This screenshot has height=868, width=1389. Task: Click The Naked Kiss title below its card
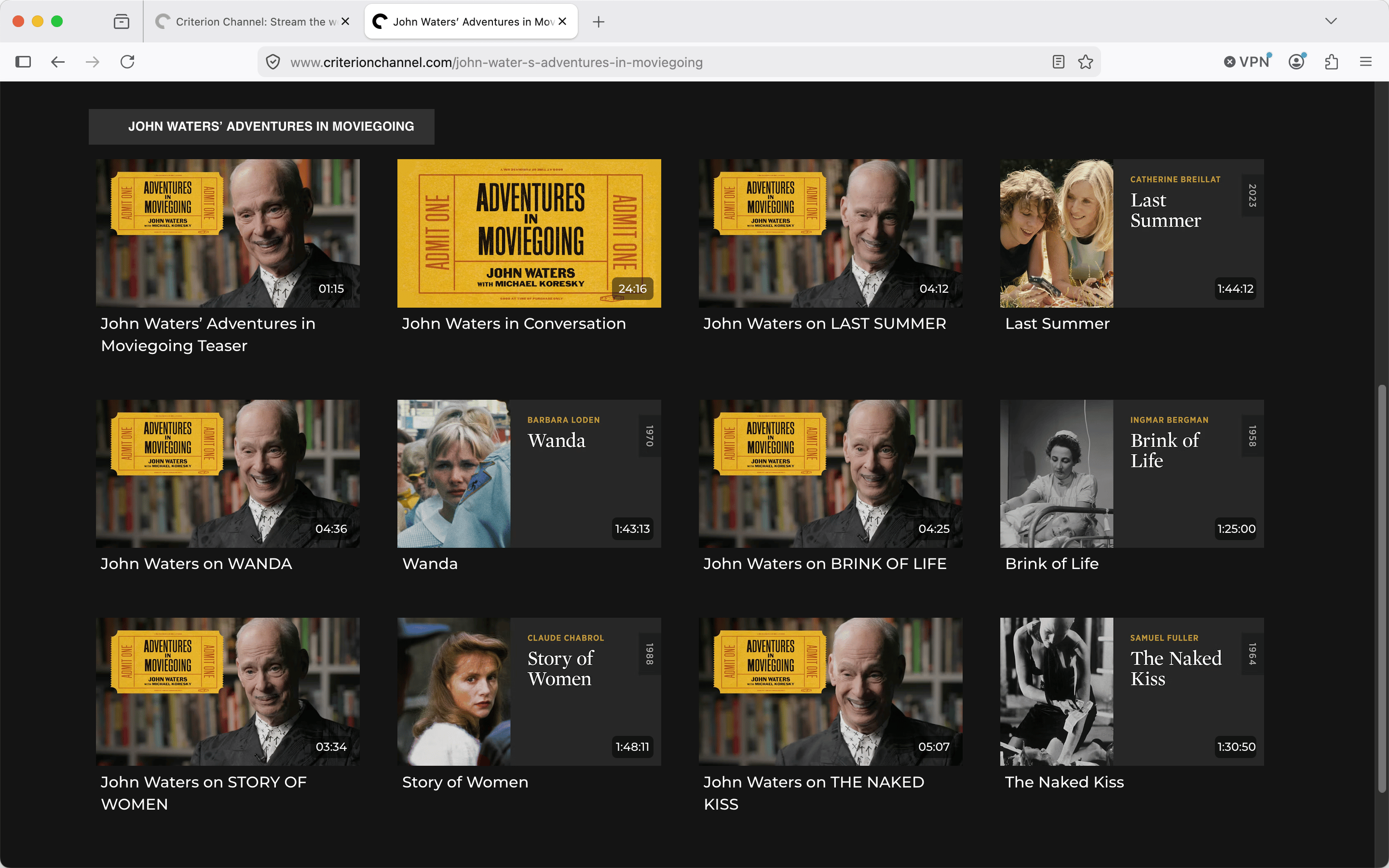pos(1064,782)
